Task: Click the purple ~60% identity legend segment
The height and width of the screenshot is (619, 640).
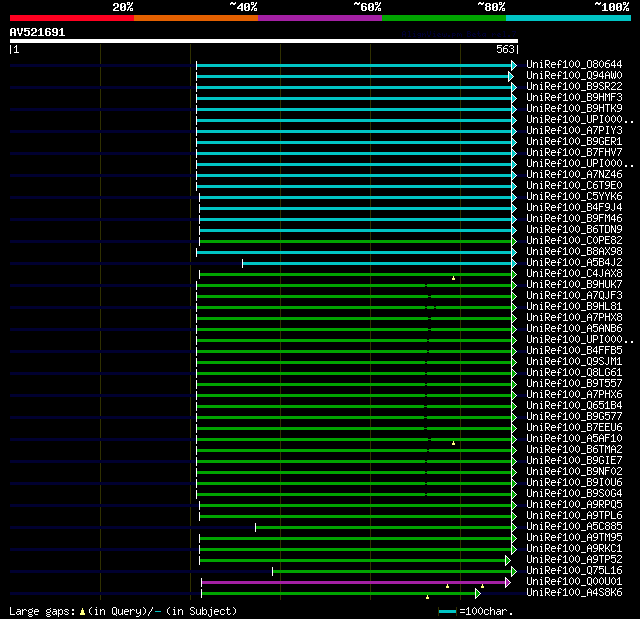Action: point(320,18)
